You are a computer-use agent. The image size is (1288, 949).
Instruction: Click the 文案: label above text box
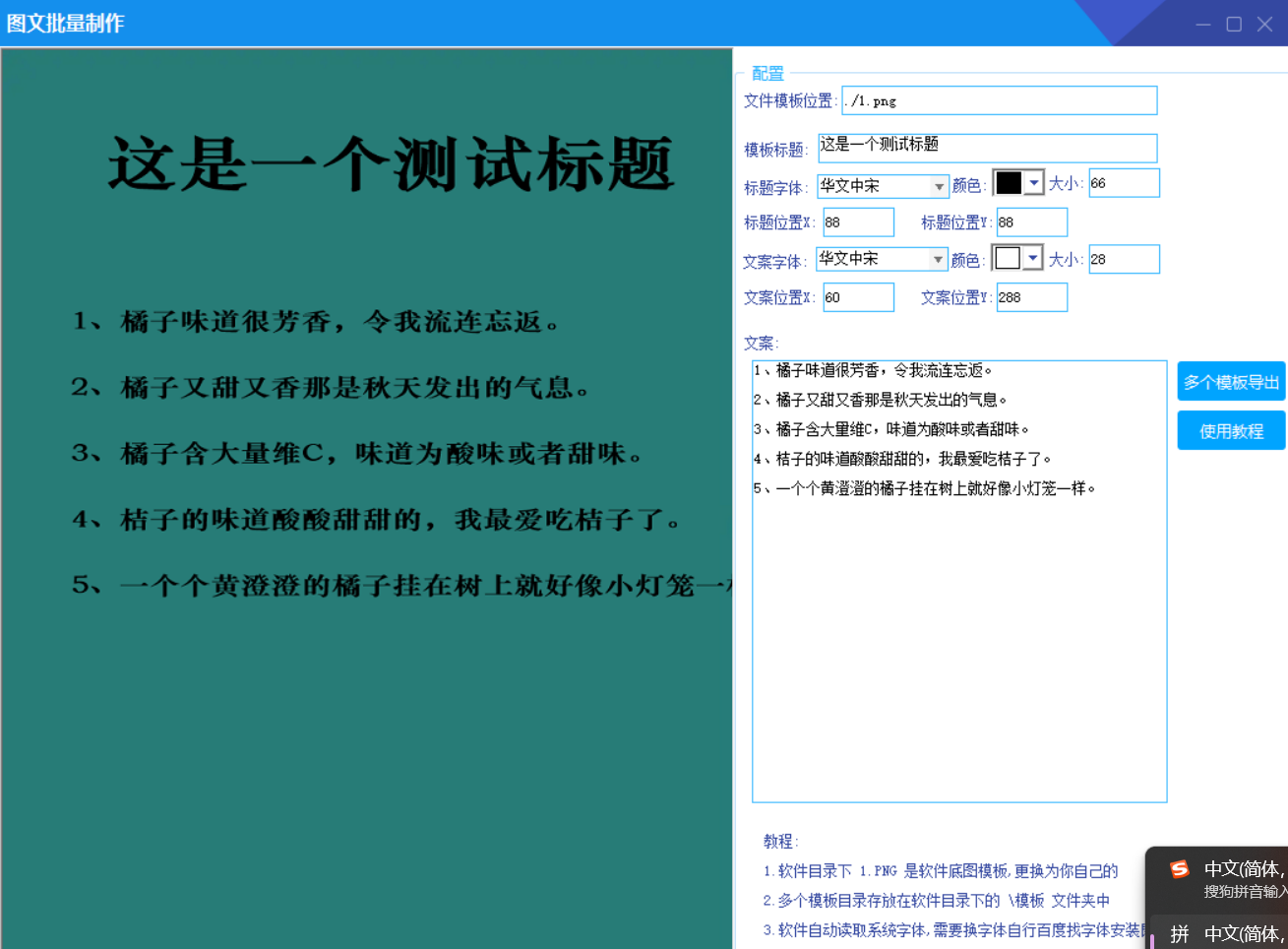coord(761,343)
